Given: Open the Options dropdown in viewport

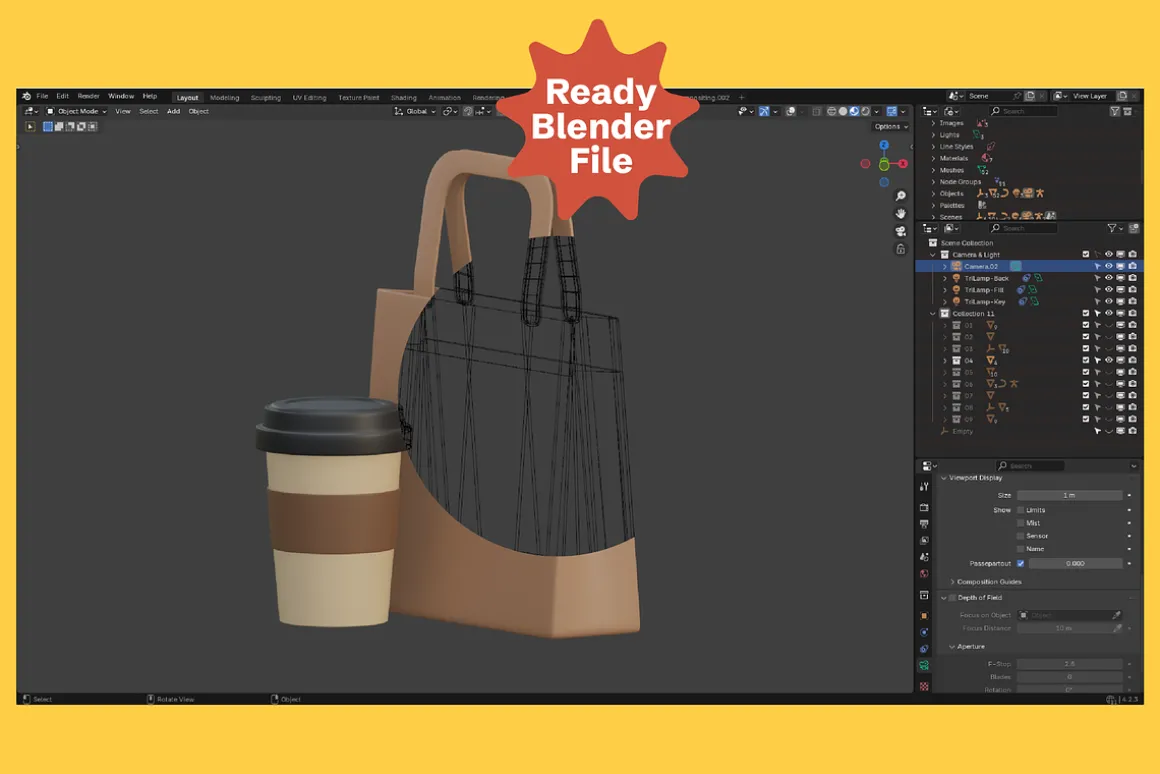Looking at the screenshot, I should pos(891,127).
